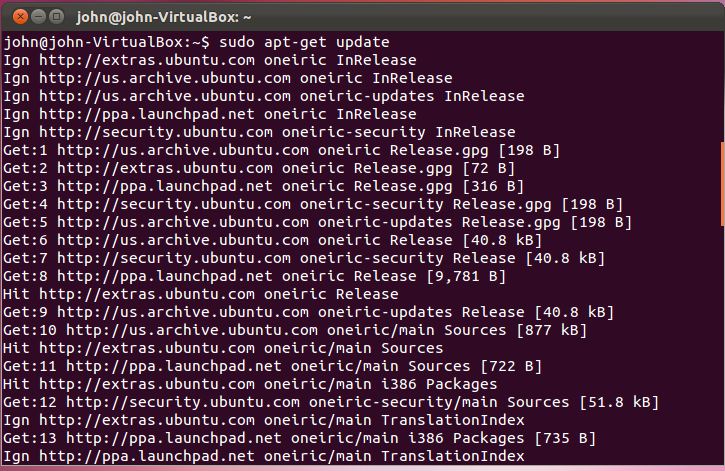725x471 pixels.
Task: Click the [51.8 kB] size on Get:12
Action: click(619, 403)
